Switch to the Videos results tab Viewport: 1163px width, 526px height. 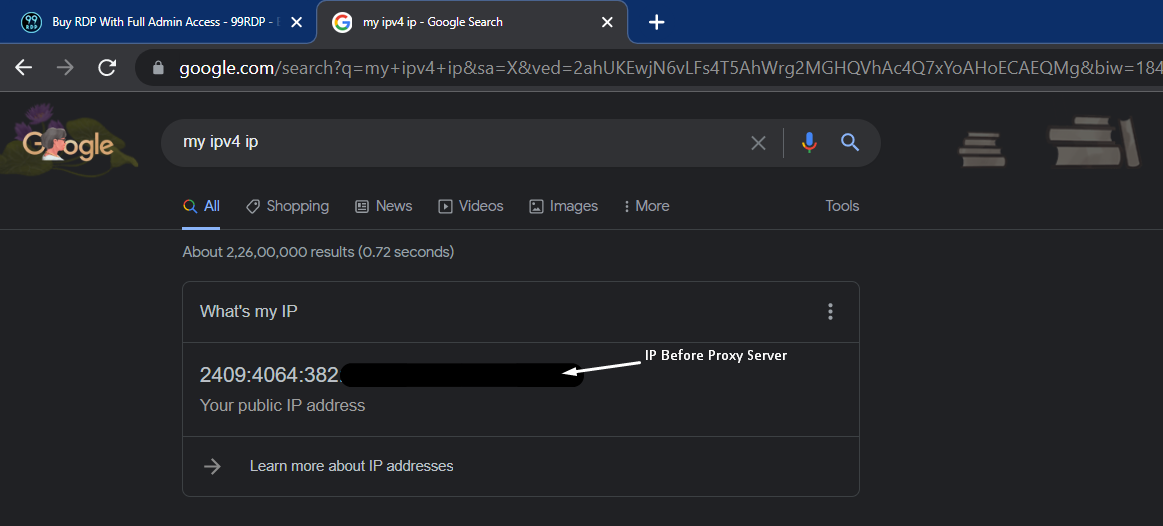click(x=471, y=206)
